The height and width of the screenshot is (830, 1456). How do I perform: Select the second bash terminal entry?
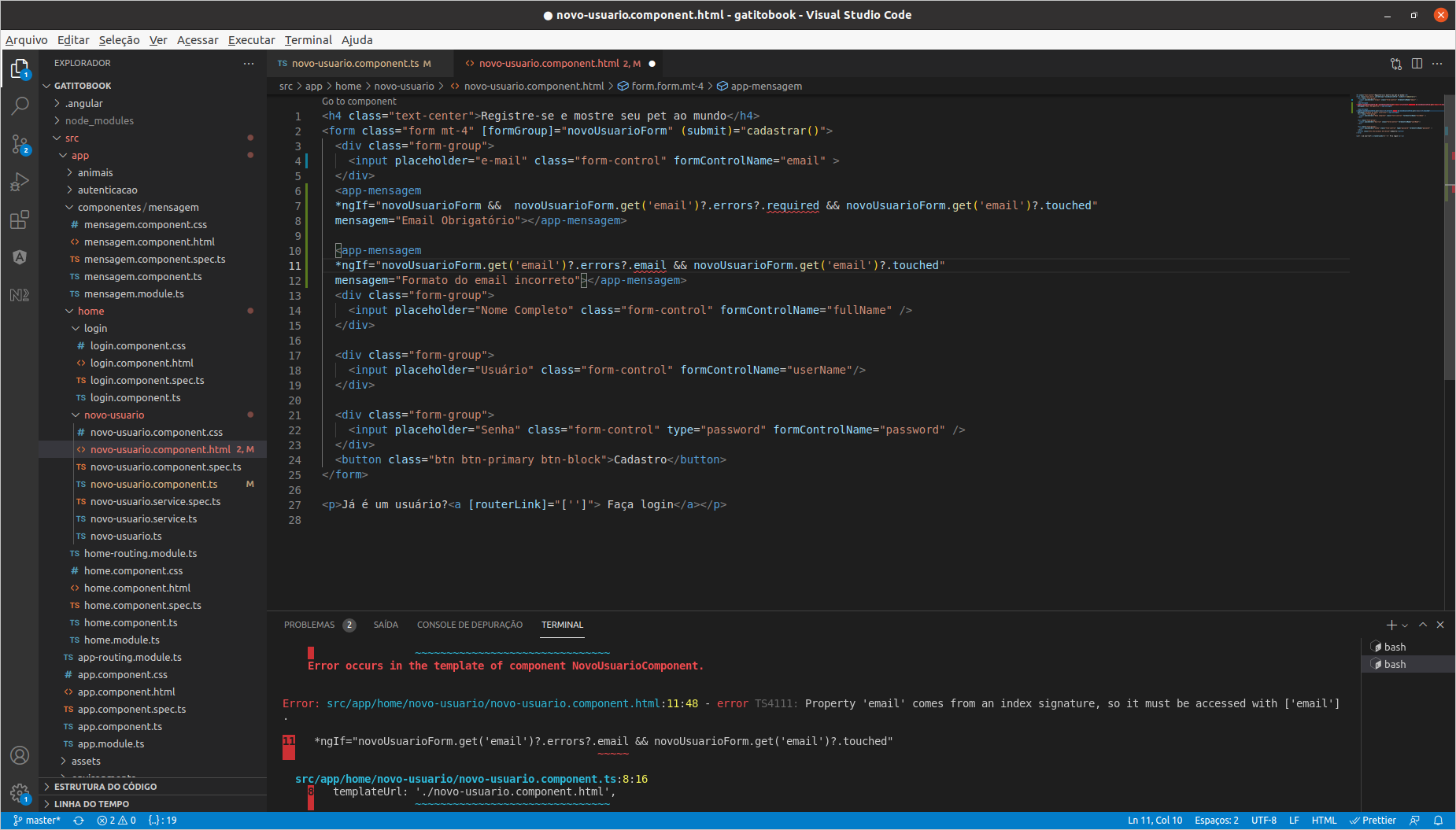coord(1406,664)
